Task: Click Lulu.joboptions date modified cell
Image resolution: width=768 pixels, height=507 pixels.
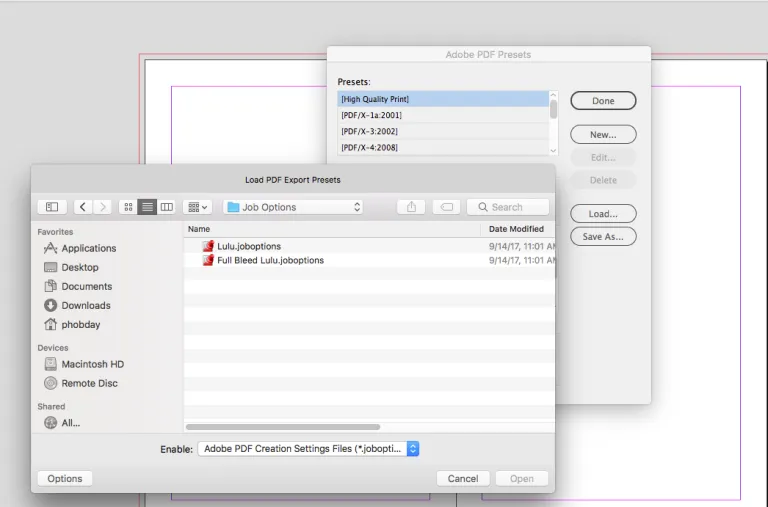Action: (x=522, y=246)
